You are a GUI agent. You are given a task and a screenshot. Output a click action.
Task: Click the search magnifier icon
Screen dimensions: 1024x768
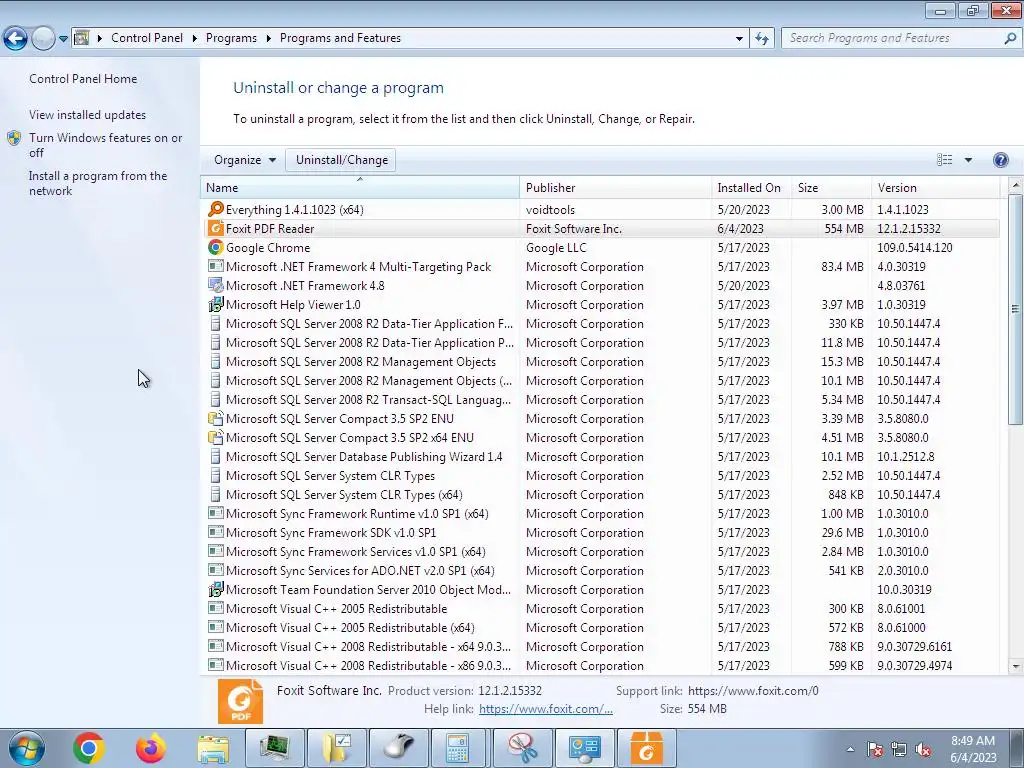1010,39
